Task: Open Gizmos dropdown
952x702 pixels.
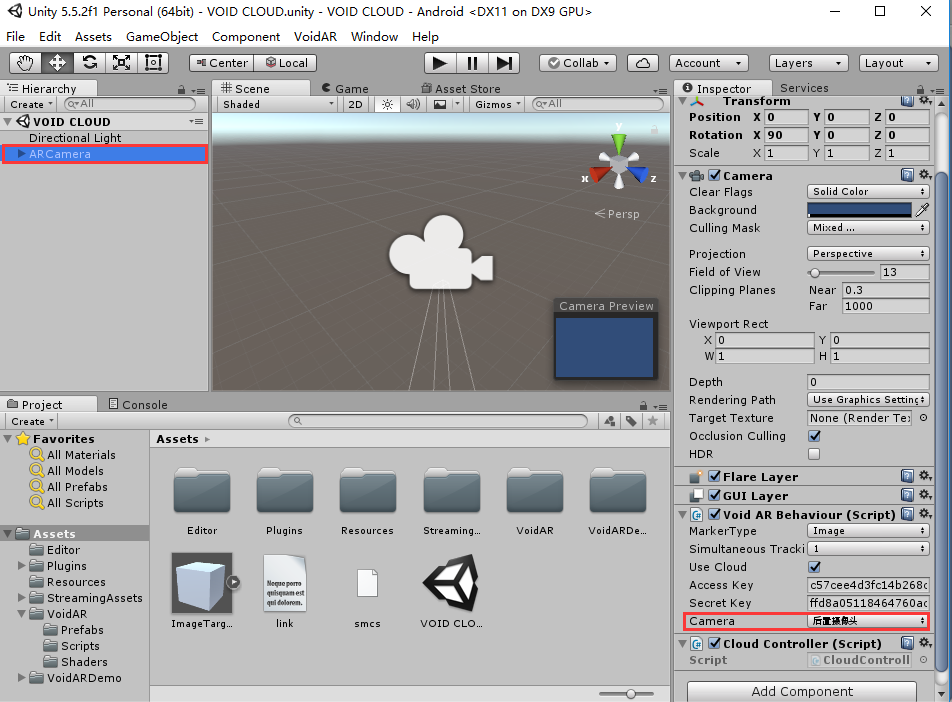Action: point(498,104)
